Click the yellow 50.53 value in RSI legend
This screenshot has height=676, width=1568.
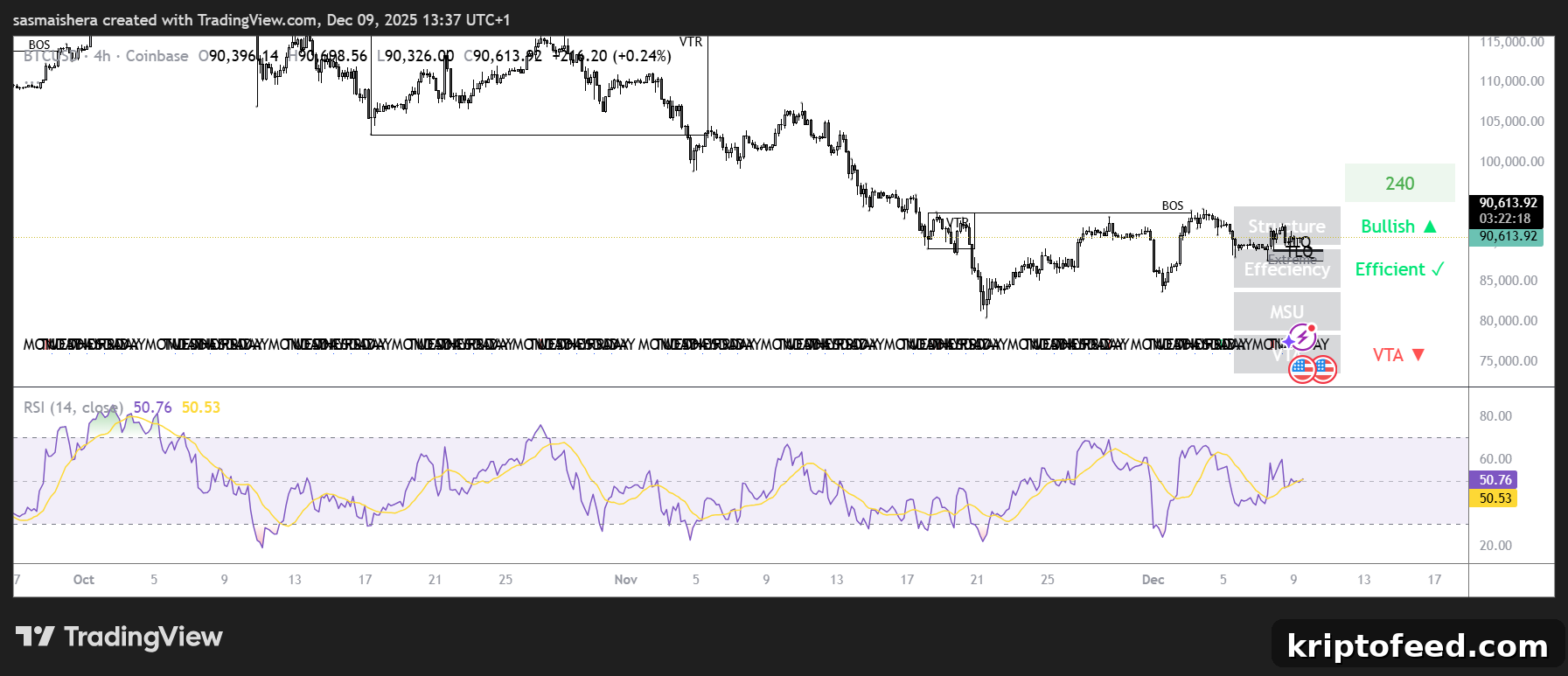pyautogui.click(x=201, y=408)
